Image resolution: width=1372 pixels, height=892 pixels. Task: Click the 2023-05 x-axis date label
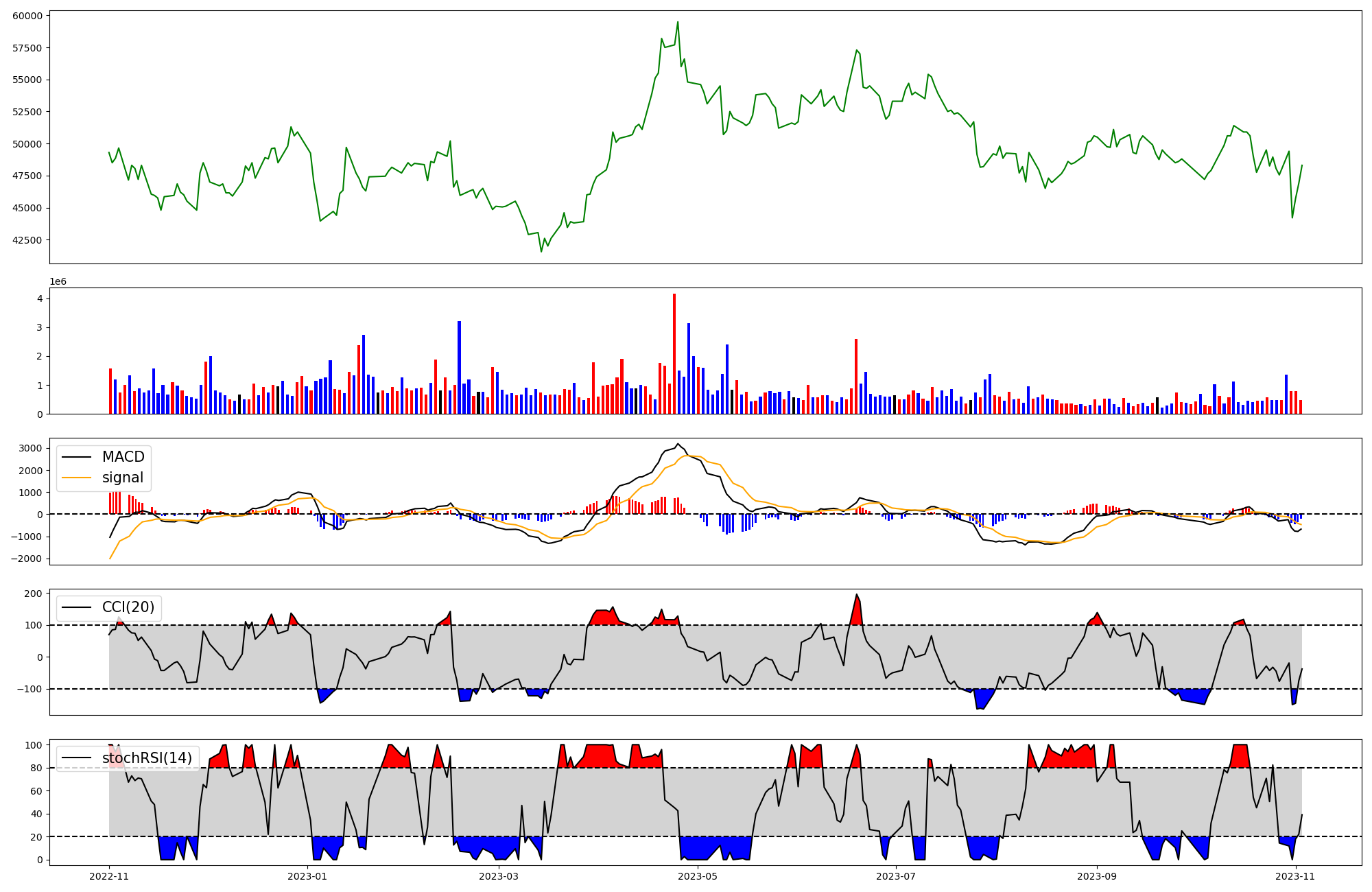(x=698, y=876)
